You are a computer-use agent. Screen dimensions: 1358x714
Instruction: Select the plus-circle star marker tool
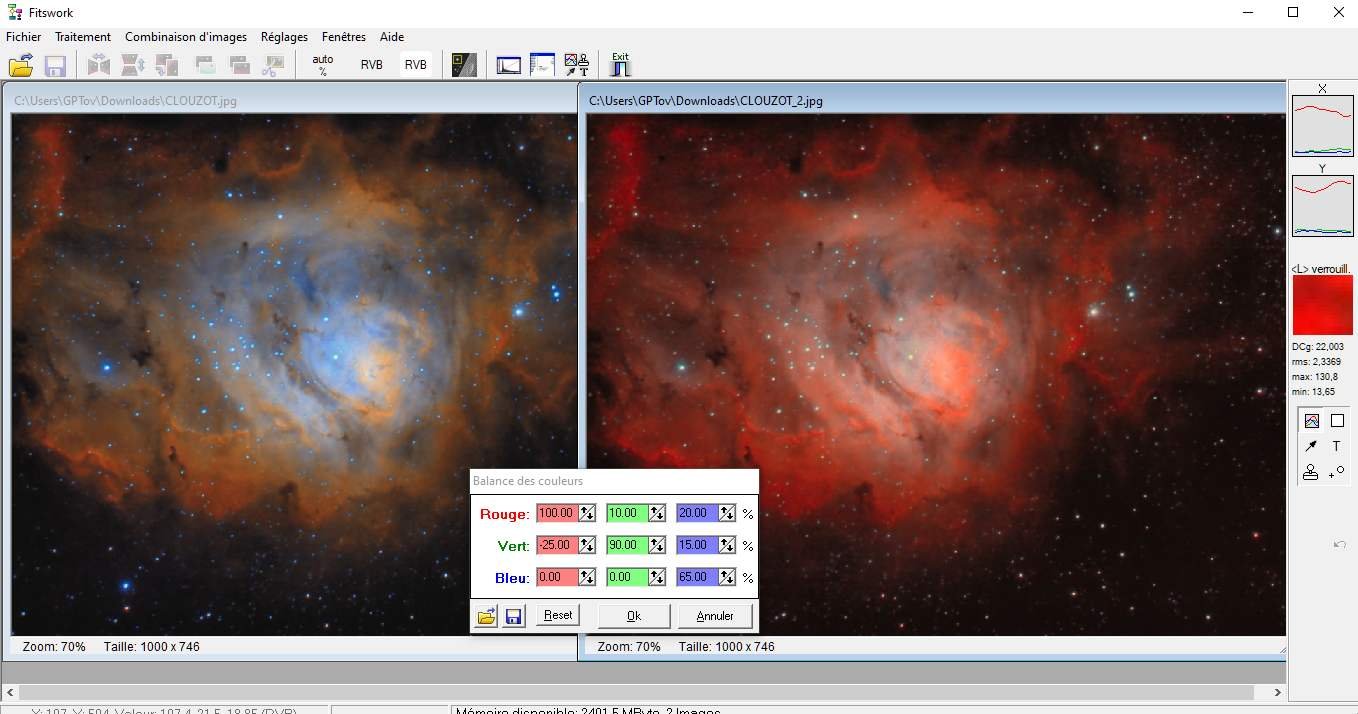[1337, 472]
